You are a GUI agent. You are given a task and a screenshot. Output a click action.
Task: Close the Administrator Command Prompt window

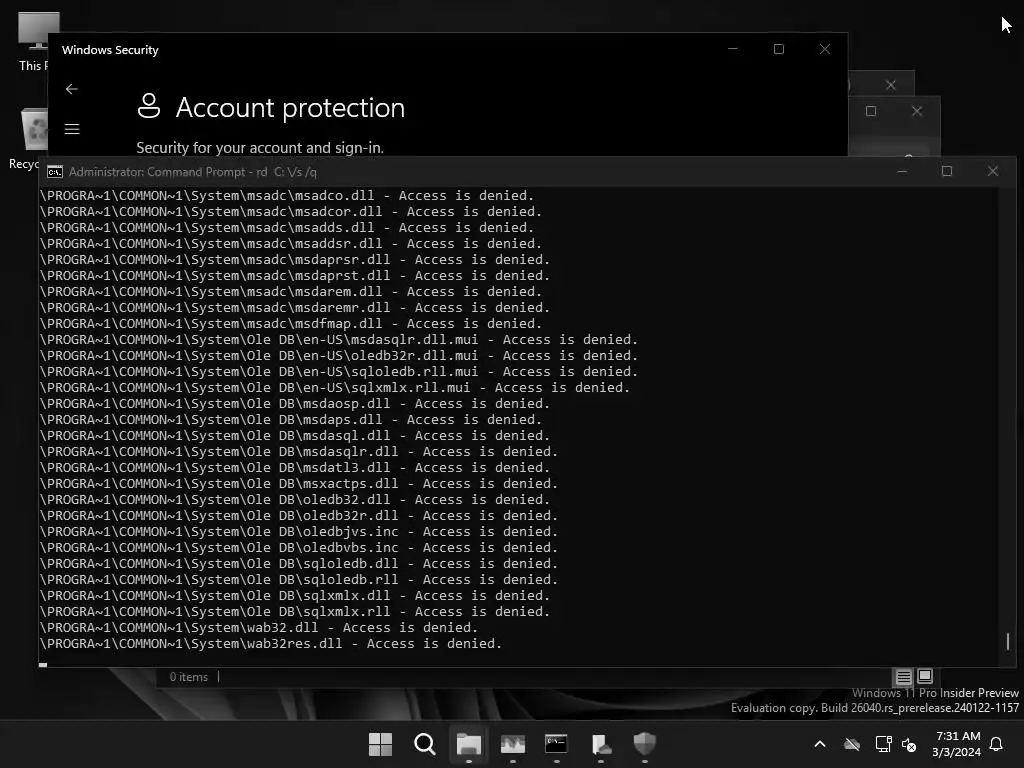(993, 171)
